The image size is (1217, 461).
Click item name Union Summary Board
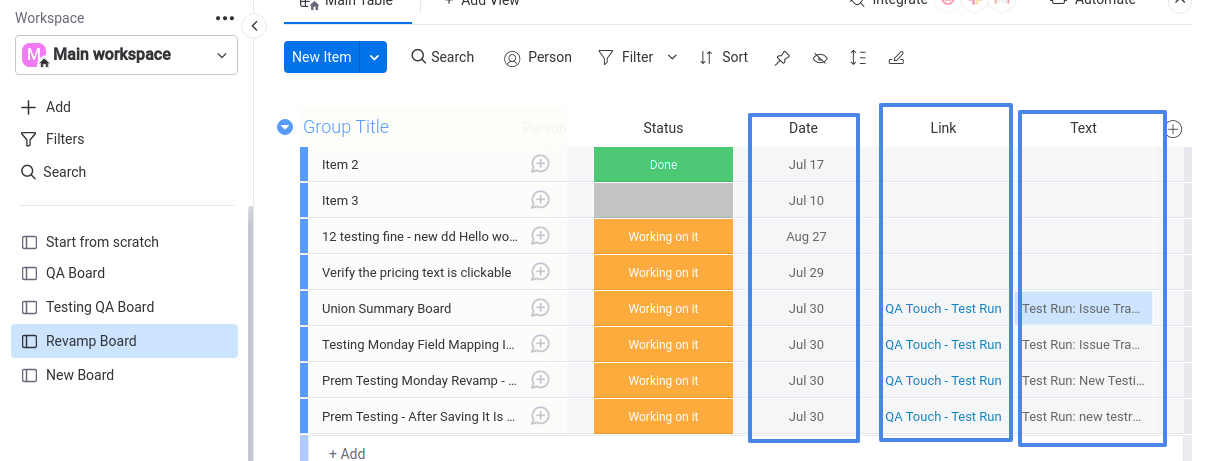386,309
